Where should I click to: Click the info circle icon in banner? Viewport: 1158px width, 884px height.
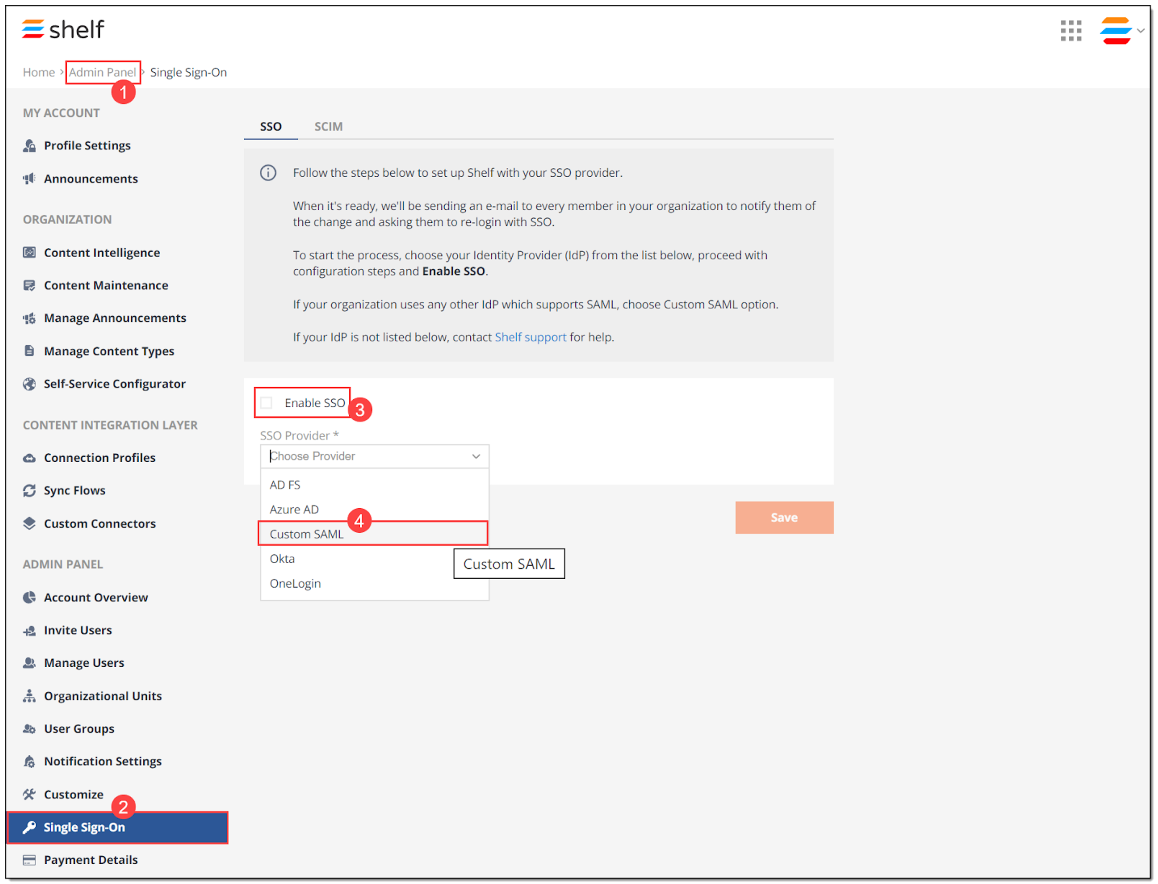point(268,173)
